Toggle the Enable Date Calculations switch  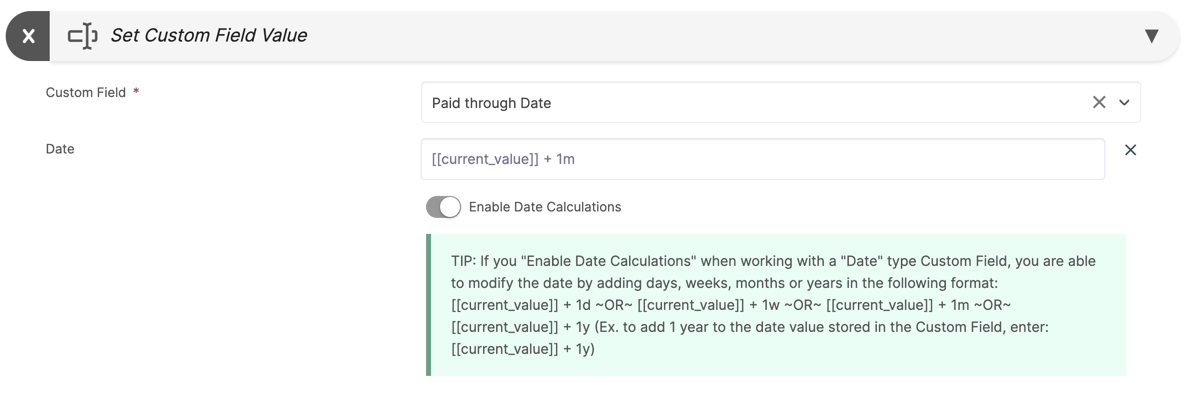click(x=443, y=207)
